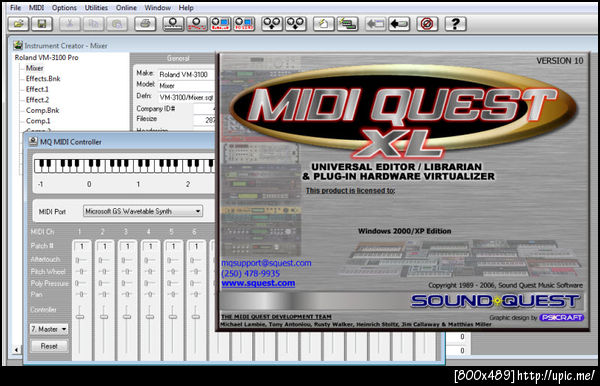Open the Utilities menu
The width and height of the screenshot is (600, 386).
coord(96,8)
